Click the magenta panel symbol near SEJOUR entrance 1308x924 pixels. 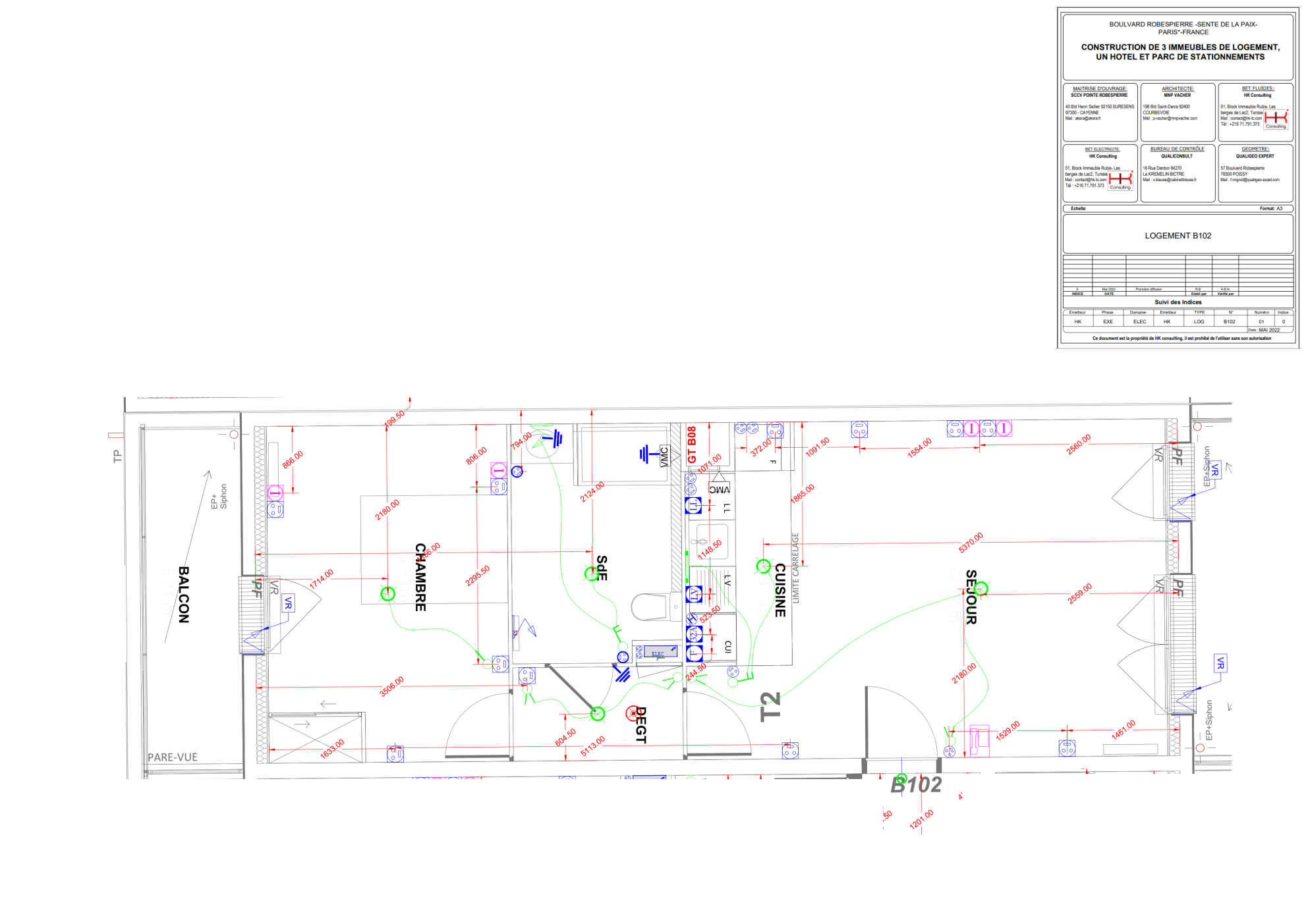pos(979,740)
